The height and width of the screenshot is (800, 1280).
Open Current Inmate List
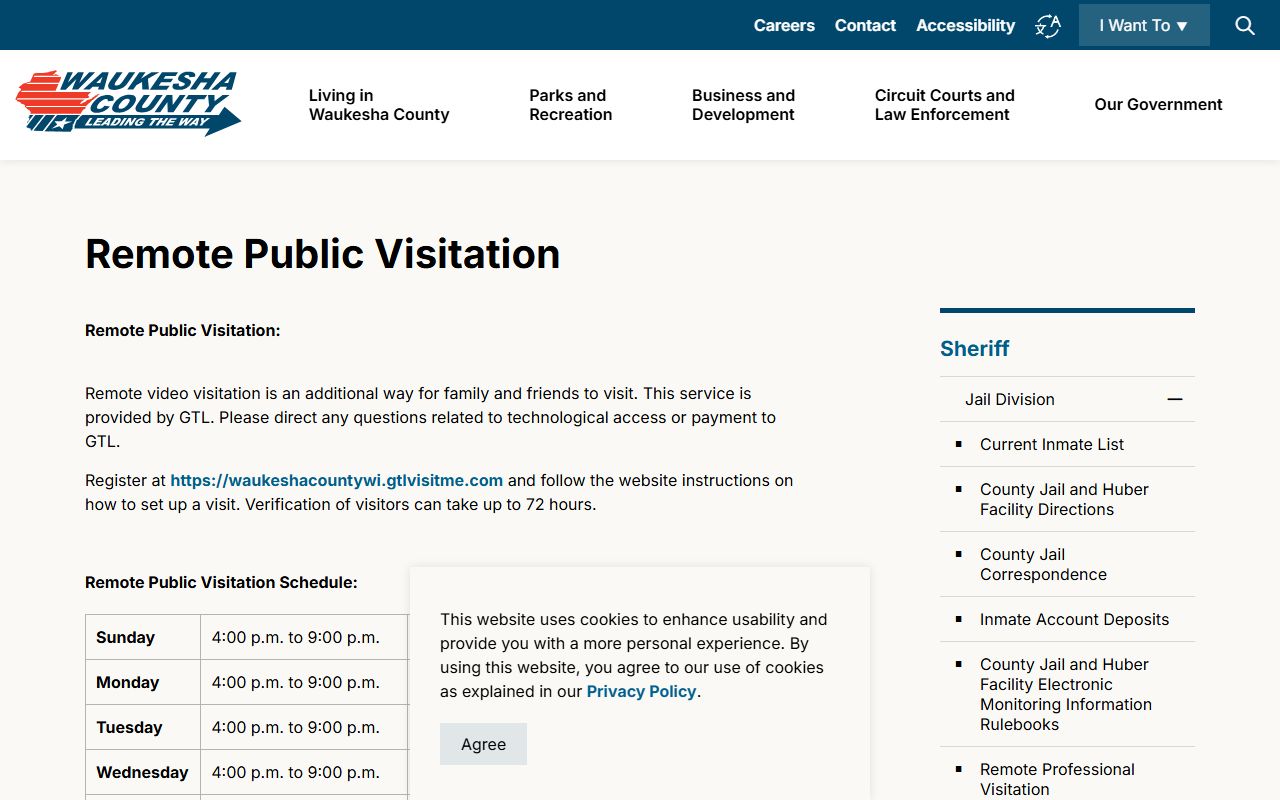pyautogui.click(x=1052, y=444)
